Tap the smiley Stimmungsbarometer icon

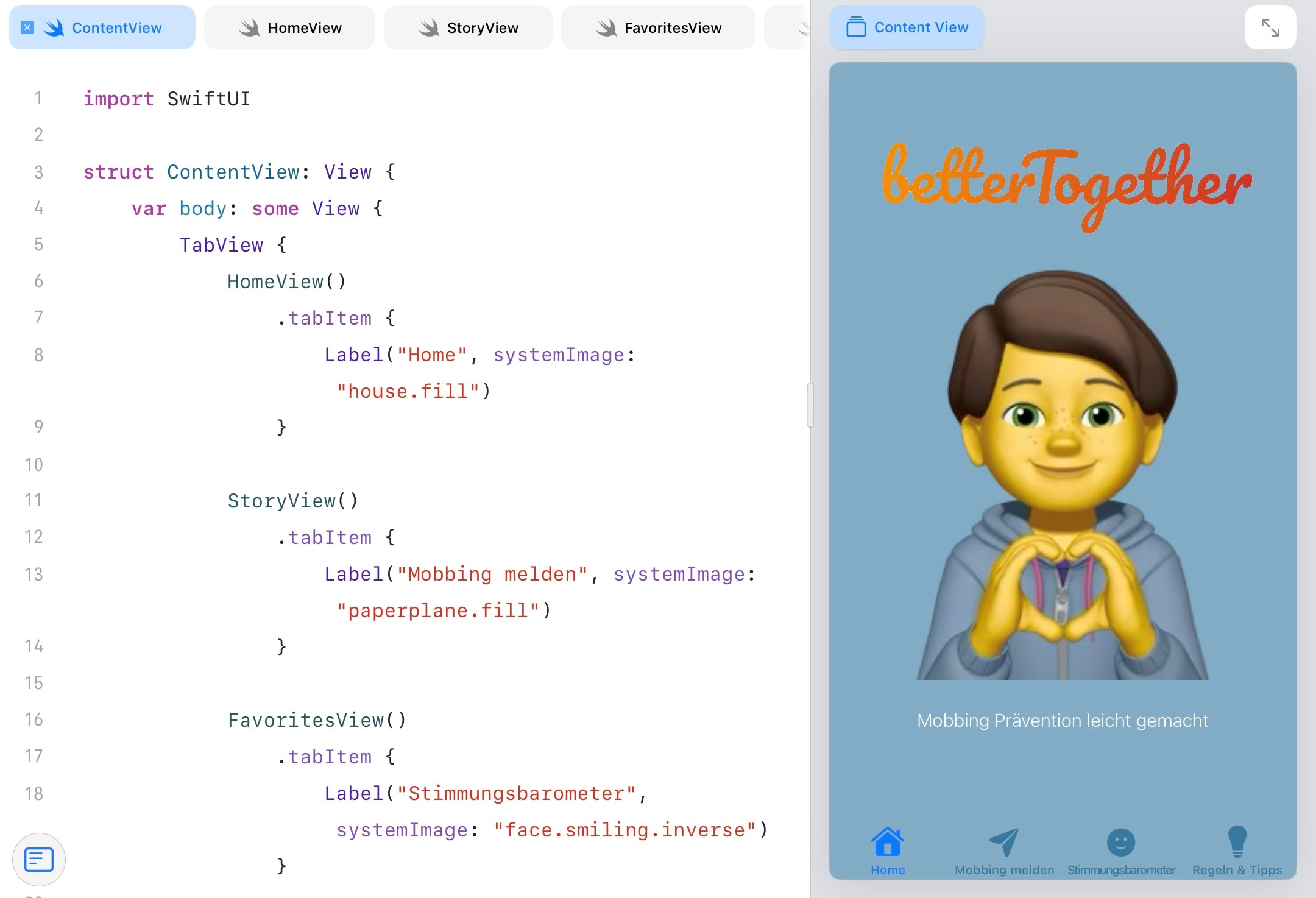click(x=1121, y=843)
